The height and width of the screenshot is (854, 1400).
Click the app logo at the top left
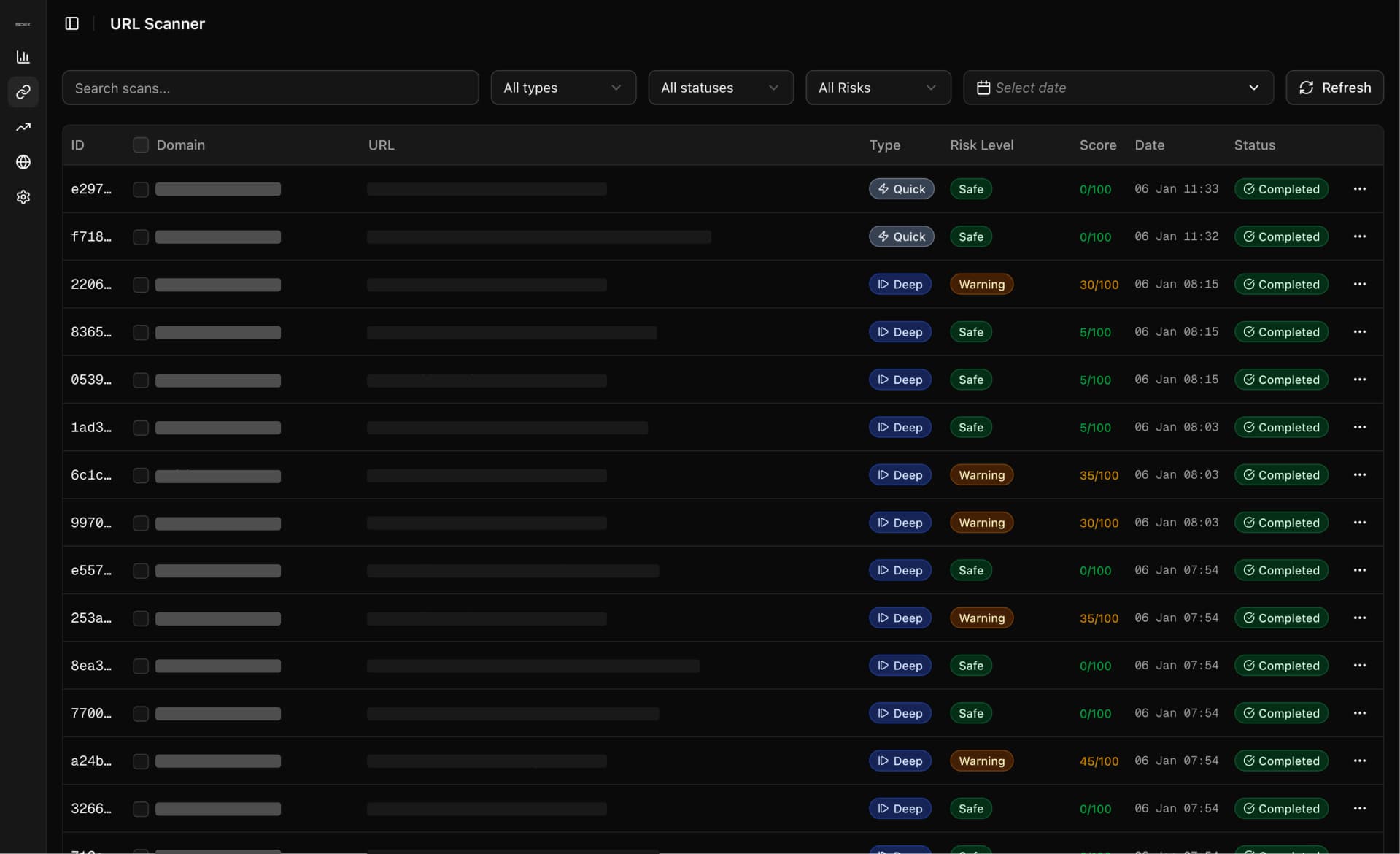(x=23, y=23)
